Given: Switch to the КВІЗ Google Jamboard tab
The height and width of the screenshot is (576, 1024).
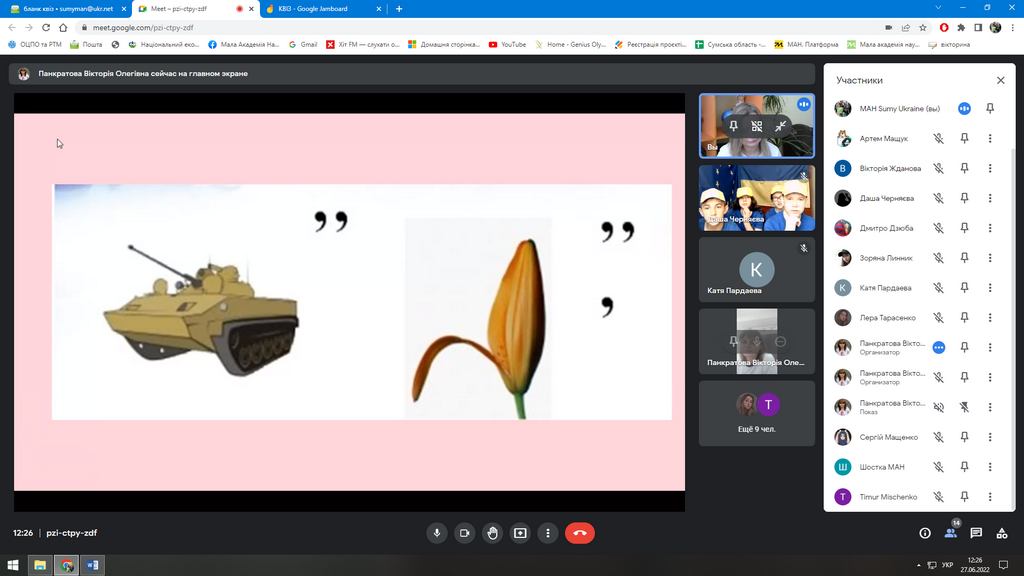Looking at the screenshot, I should pos(320,8).
